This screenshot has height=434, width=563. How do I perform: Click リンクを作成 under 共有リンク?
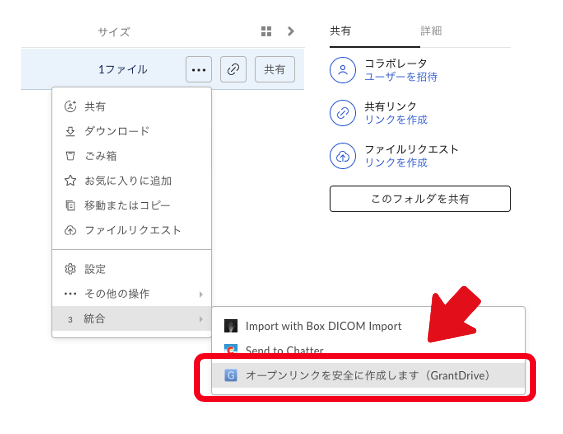396,120
